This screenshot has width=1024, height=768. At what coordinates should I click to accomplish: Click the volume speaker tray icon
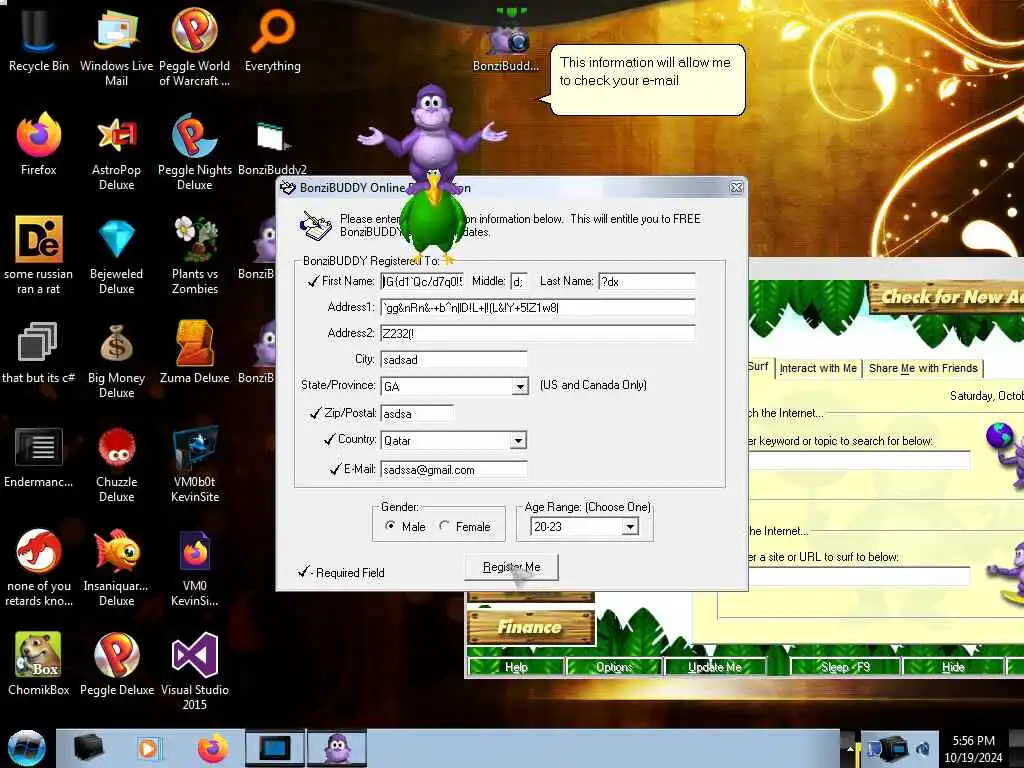[x=923, y=748]
